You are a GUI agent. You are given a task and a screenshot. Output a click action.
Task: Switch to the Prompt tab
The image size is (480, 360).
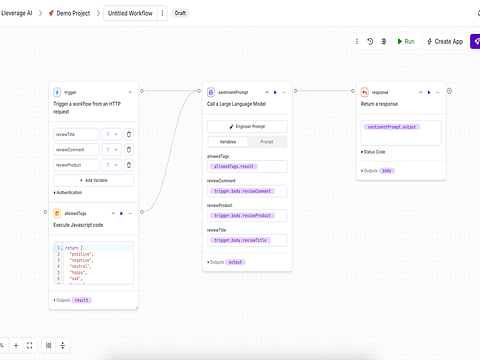tap(267, 142)
